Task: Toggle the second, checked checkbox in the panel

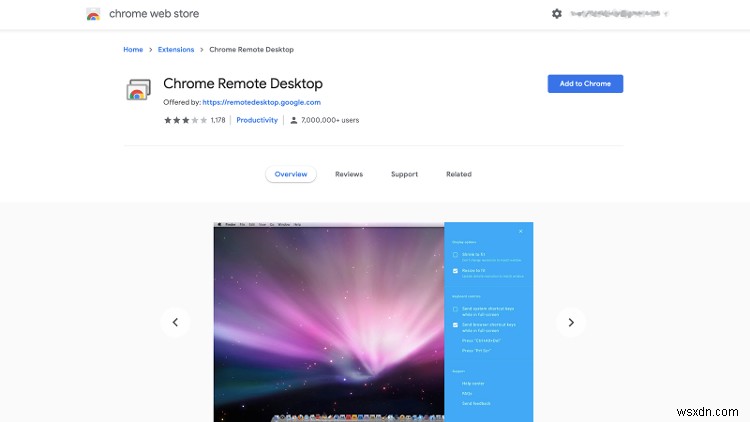Action: point(455,271)
